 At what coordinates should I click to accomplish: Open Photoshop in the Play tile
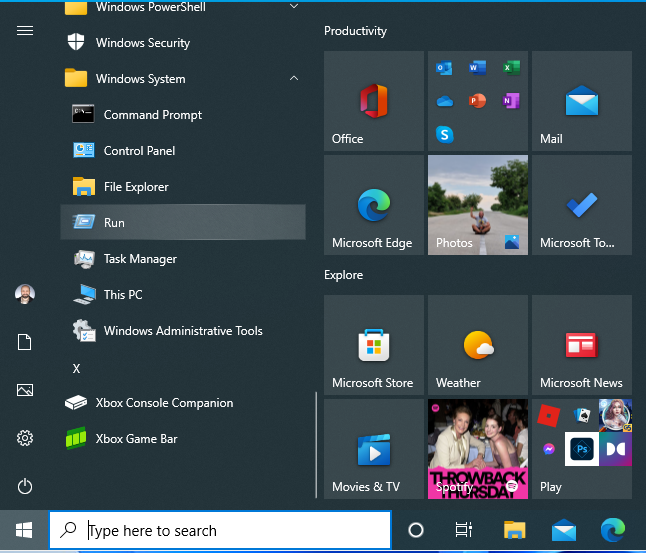[582, 449]
